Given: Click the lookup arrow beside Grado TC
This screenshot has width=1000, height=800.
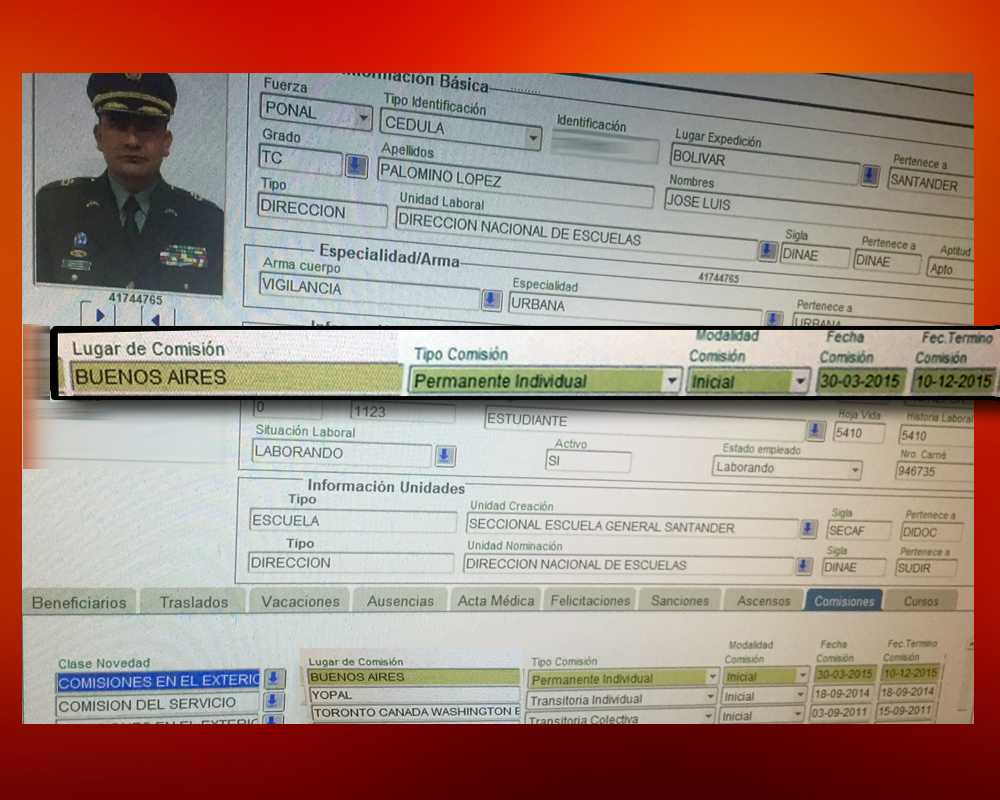Looking at the screenshot, I should pyautogui.click(x=356, y=165).
